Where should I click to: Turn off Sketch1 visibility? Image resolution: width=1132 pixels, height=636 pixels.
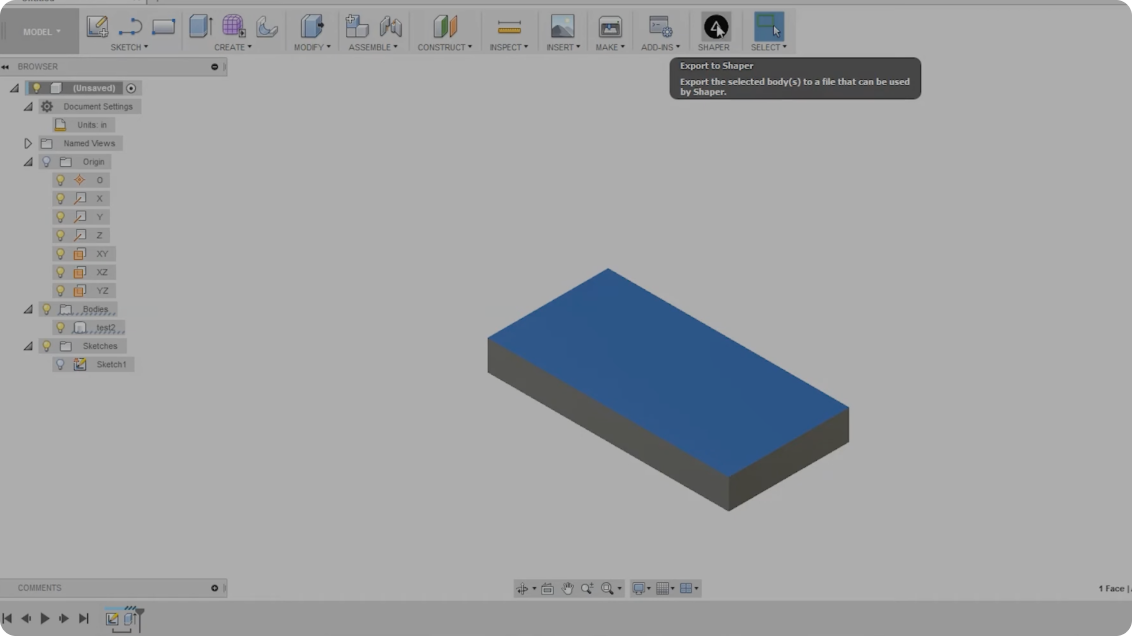coord(59,364)
